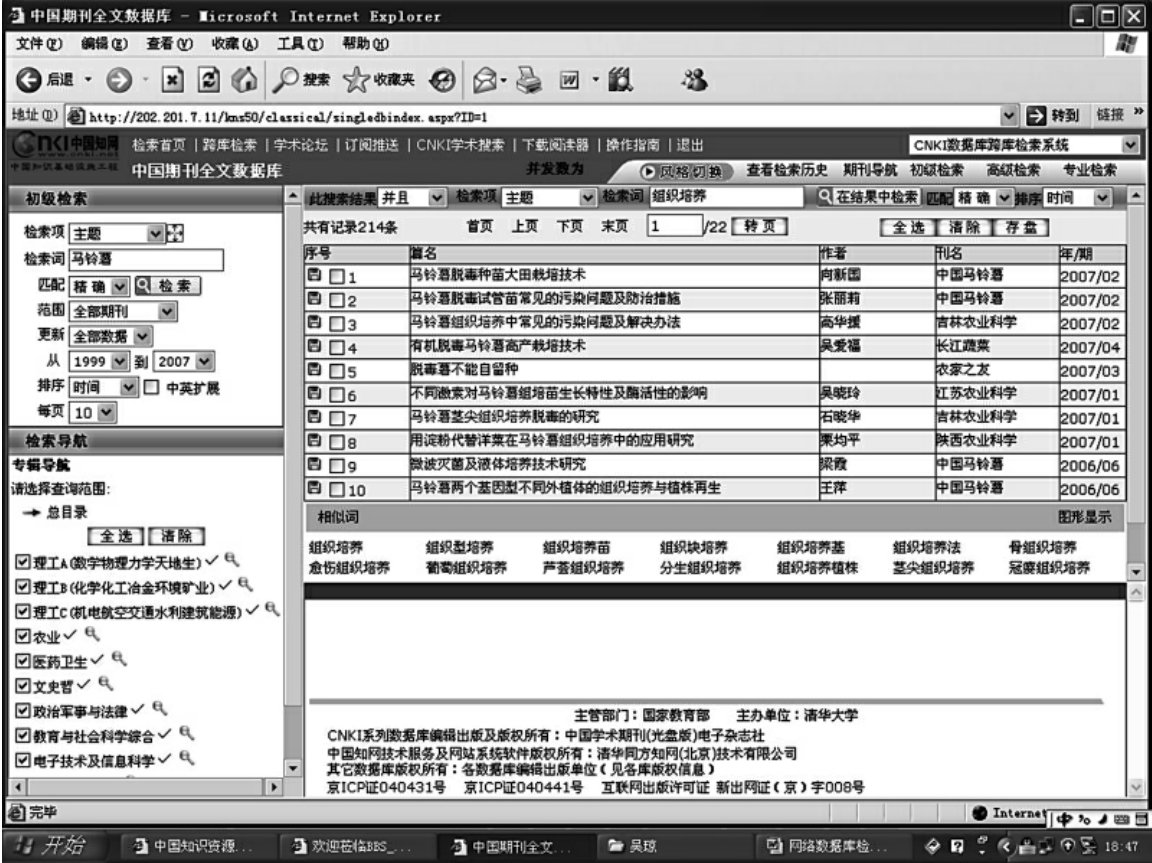Open the 收藏 menu
This screenshot has width=1152, height=863.
click(234, 43)
